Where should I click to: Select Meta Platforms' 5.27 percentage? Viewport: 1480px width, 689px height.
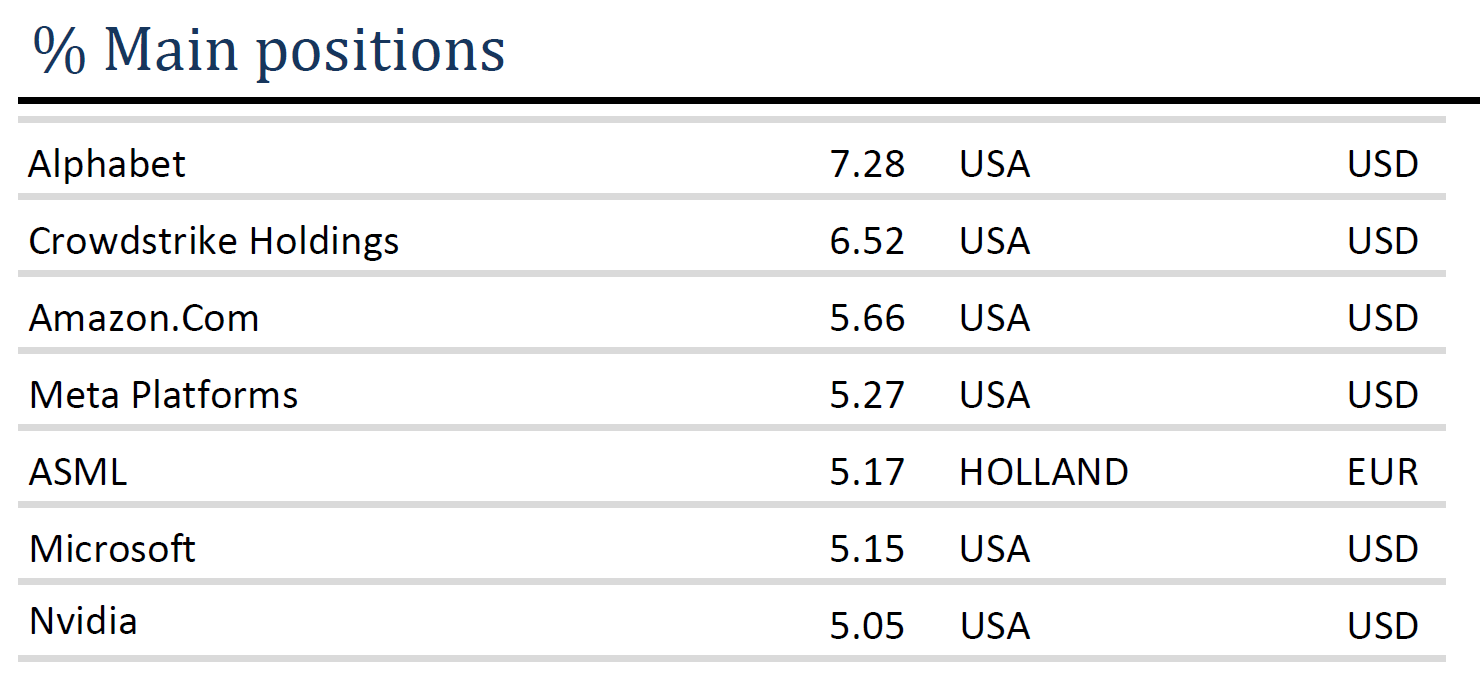pyautogui.click(x=867, y=395)
